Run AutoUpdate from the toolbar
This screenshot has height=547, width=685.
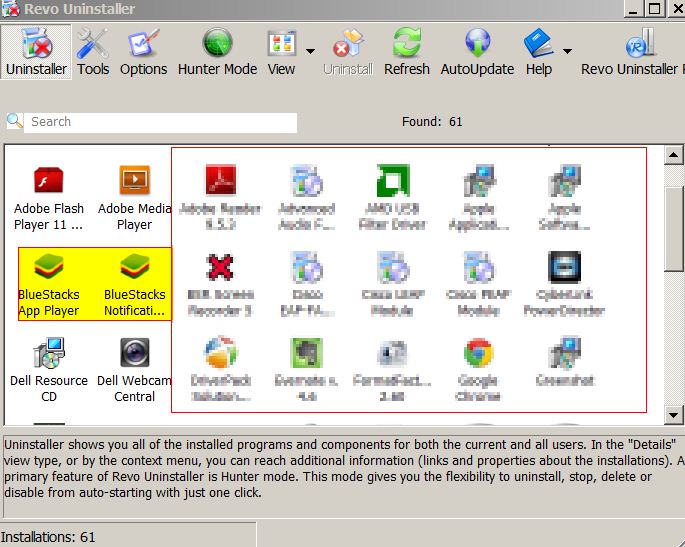[477, 52]
